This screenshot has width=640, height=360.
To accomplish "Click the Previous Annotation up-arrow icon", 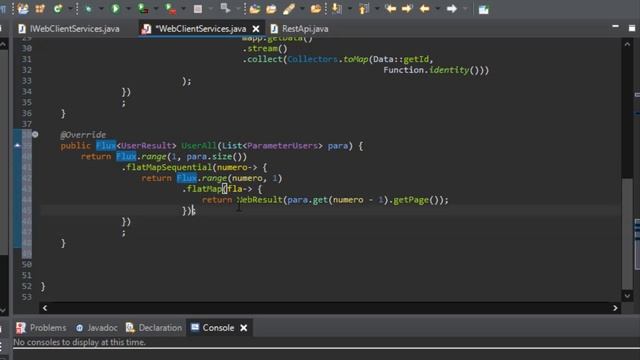I will pos(363,9).
